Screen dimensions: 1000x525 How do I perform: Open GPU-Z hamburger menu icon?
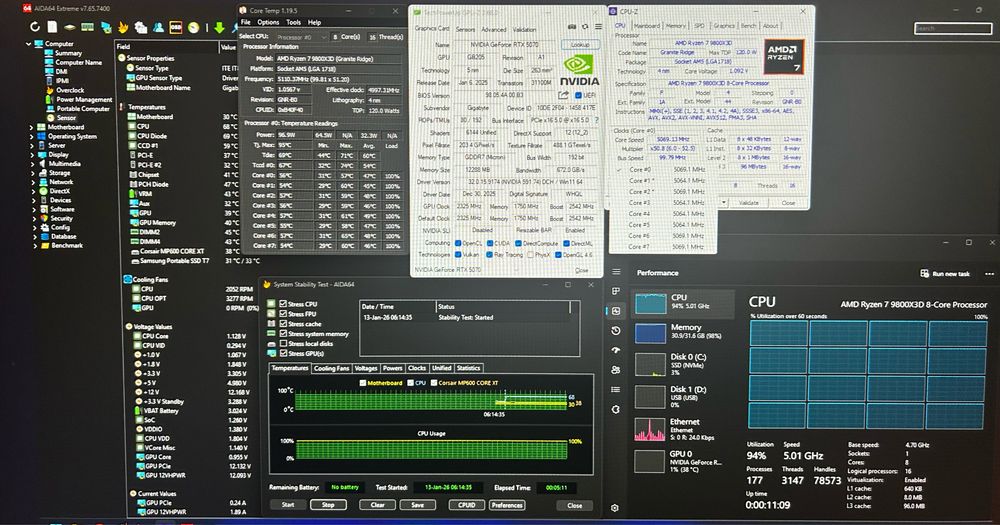pyautogui.click(x=598, y=27)
